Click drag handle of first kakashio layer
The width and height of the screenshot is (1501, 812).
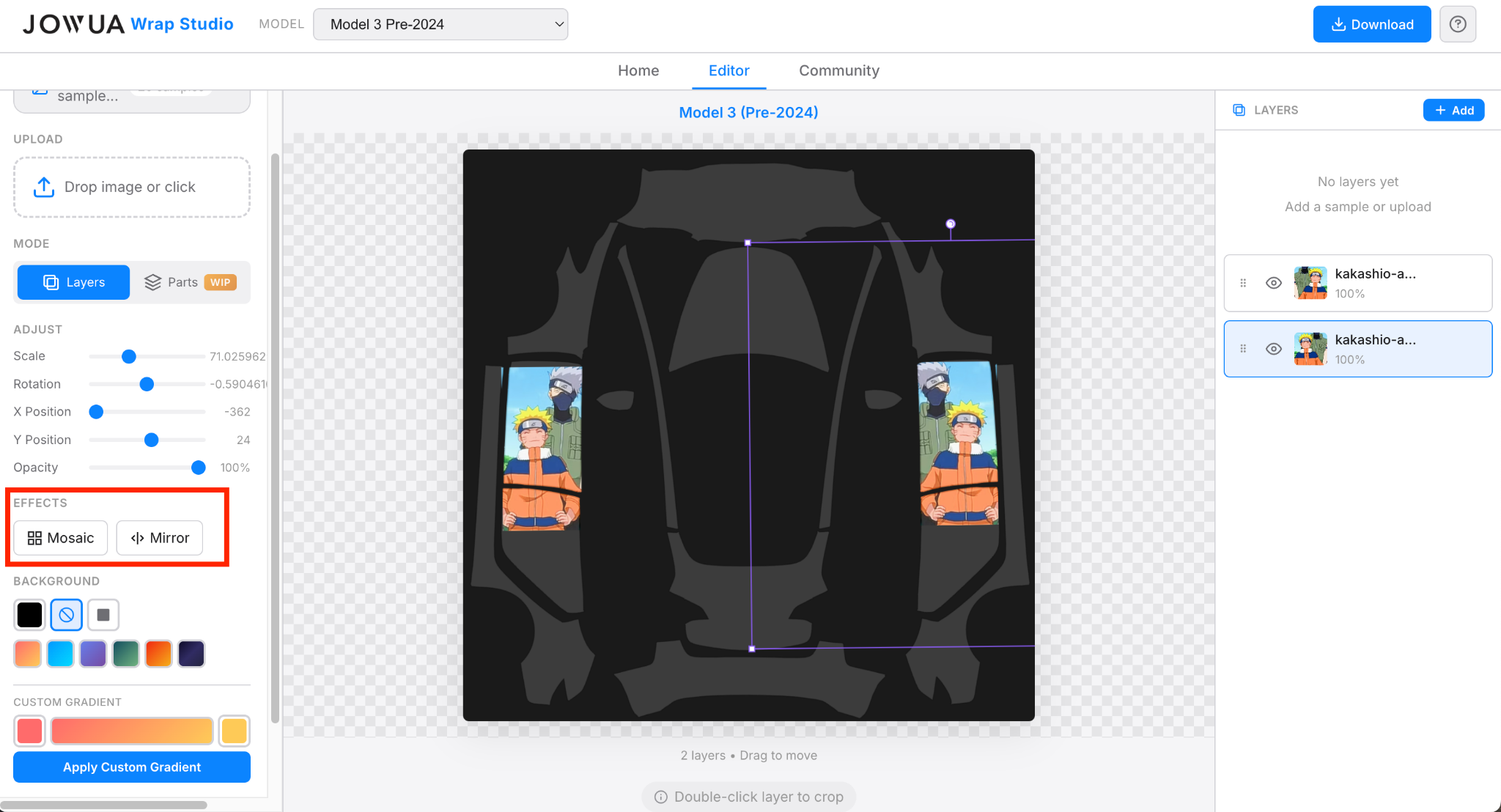click(1243, 283)
